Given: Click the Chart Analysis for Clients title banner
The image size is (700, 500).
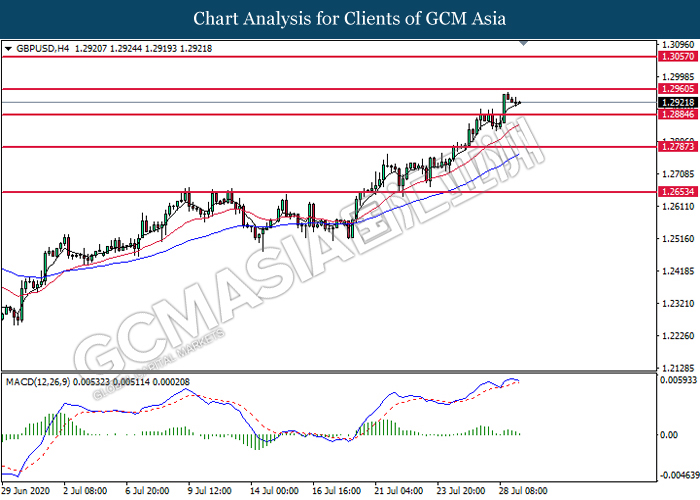Looking at the screenshot, I should (x=349, y=19).
